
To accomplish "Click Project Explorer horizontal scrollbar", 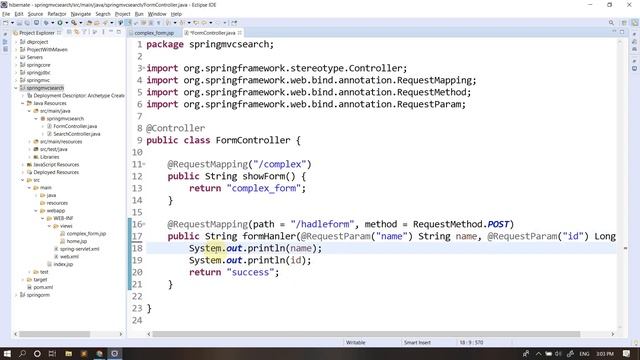I will [x=54, y=334].
